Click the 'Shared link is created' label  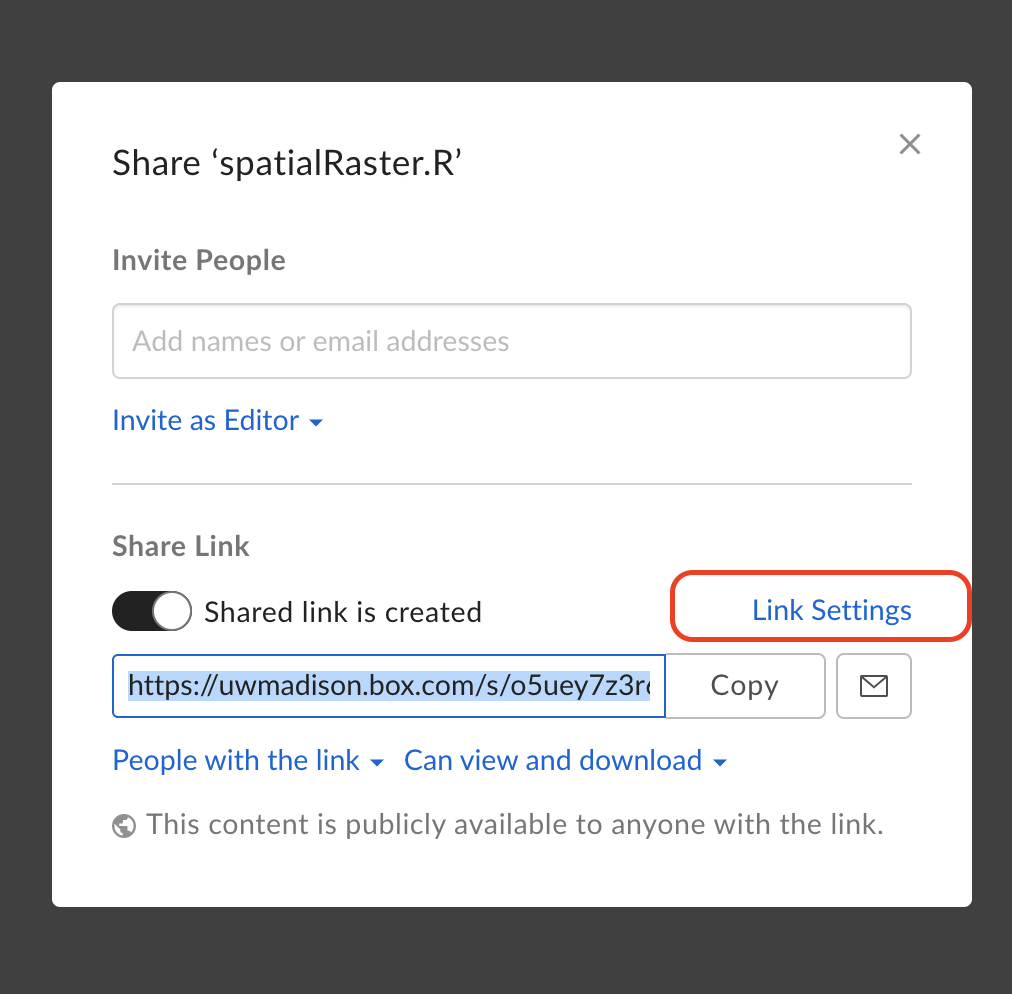coord(343,612)
